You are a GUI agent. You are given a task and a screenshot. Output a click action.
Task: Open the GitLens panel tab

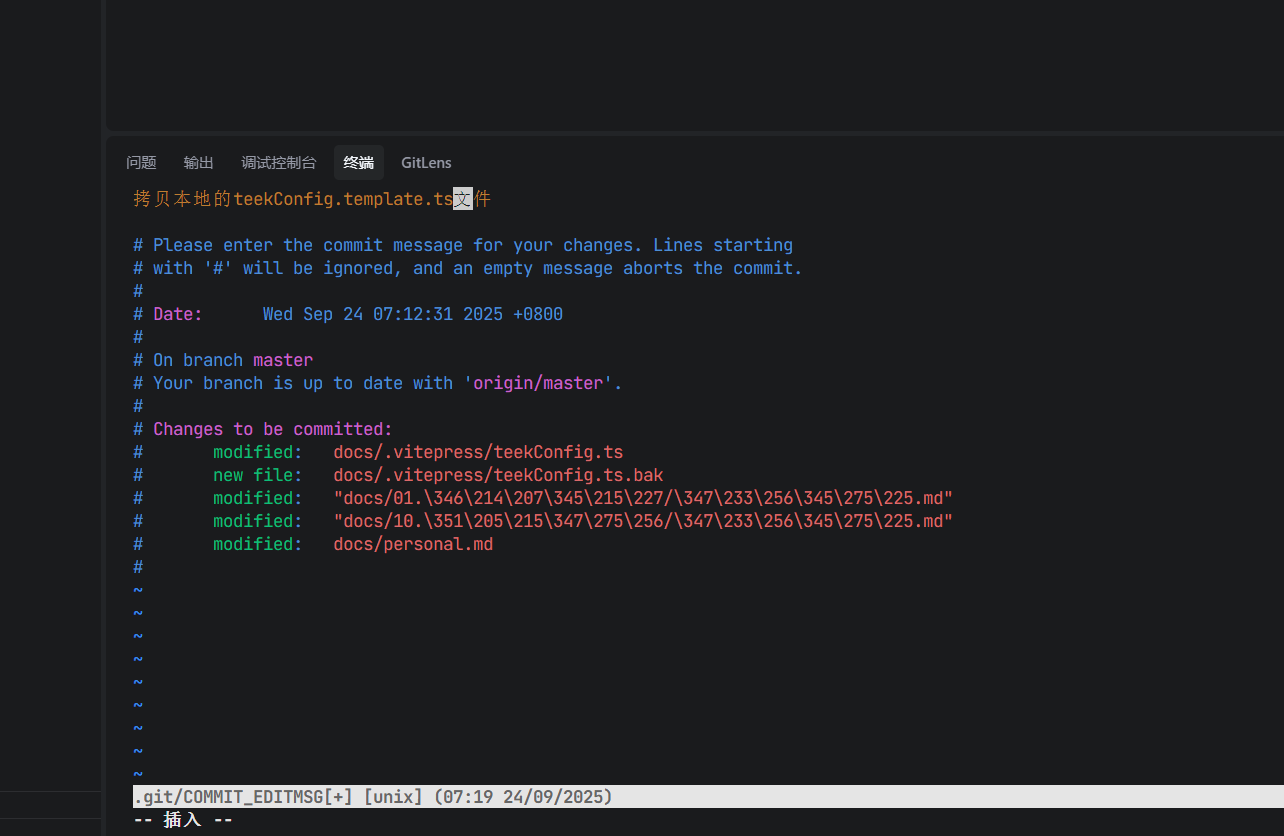426,163
